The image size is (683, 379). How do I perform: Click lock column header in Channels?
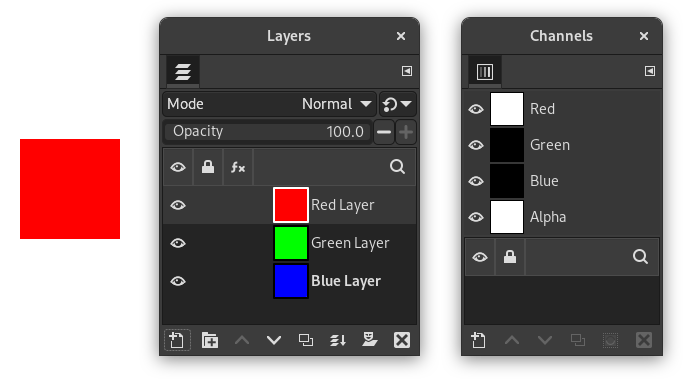(x=510, y=257)
